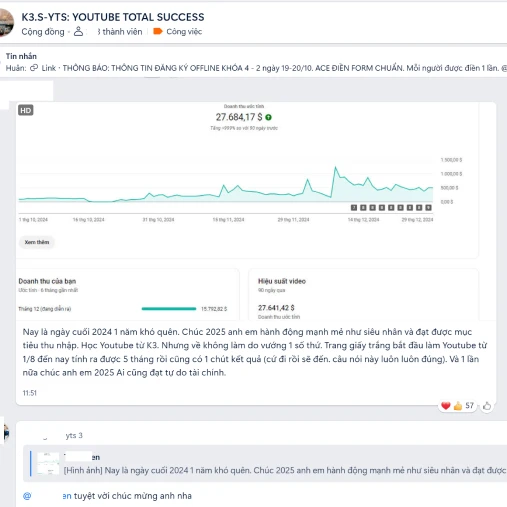The width and height of the screenshot is (507, 507).
Task: Click the Xem thêm button
Action: click(37, 242)
